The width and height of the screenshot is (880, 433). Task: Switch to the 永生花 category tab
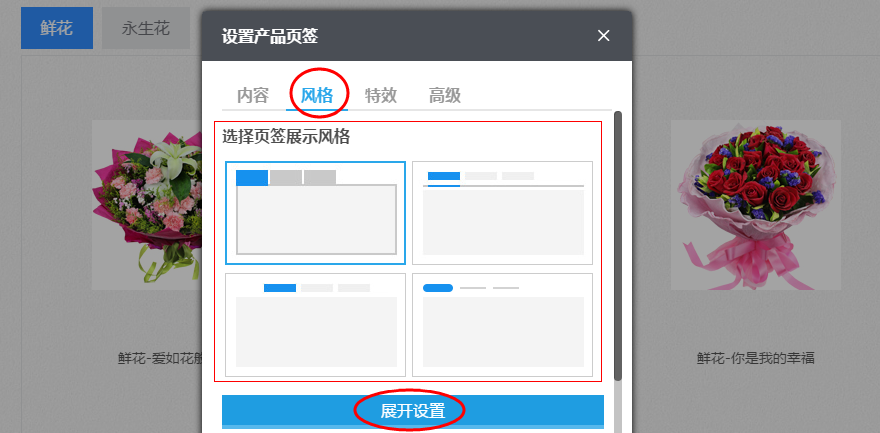click(x=146, y=28)
